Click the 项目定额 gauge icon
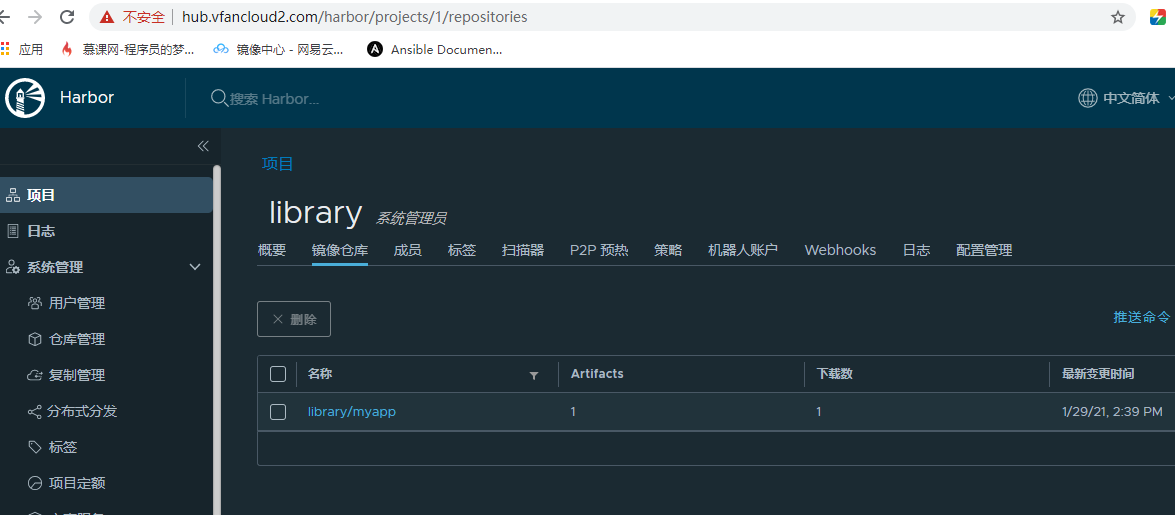Screen dimensions: 1175x515 [x=34, y=484]
